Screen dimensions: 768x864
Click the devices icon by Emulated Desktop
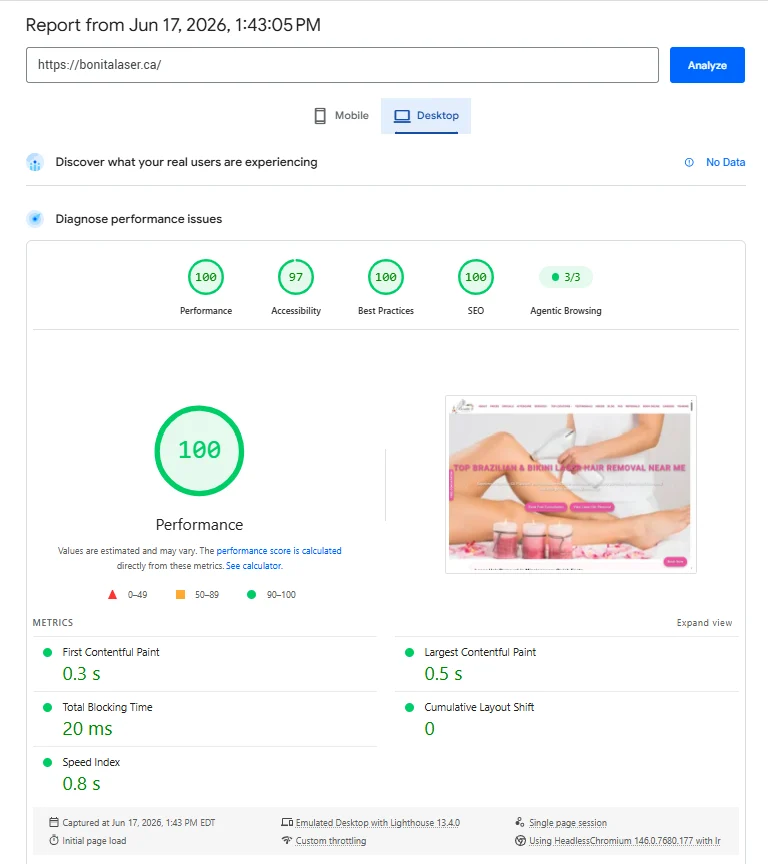click(287, 822)
